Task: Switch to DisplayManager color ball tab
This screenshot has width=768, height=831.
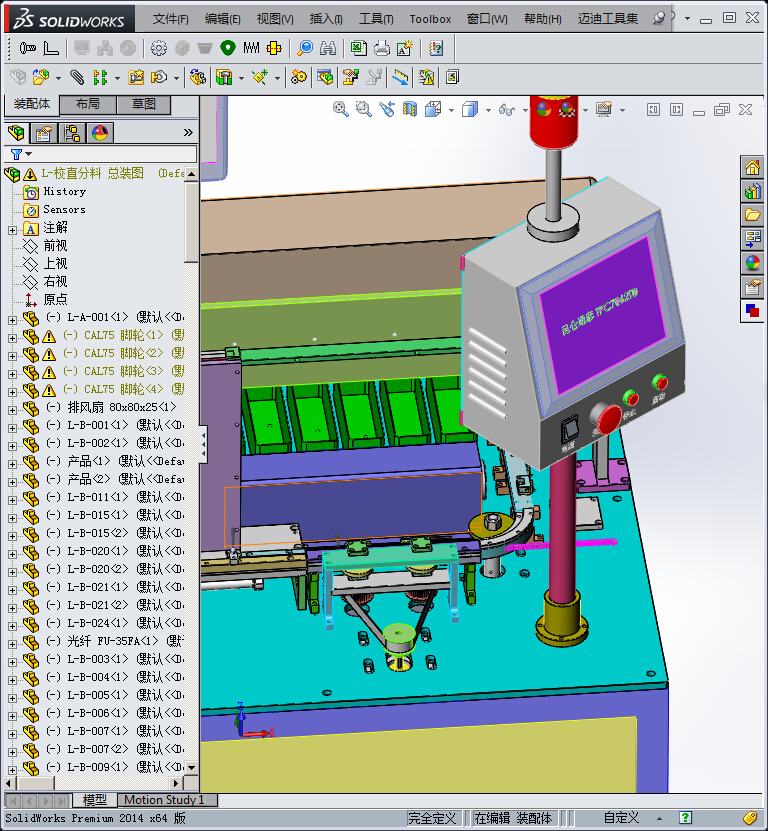Action: click(x=100, y=132)
